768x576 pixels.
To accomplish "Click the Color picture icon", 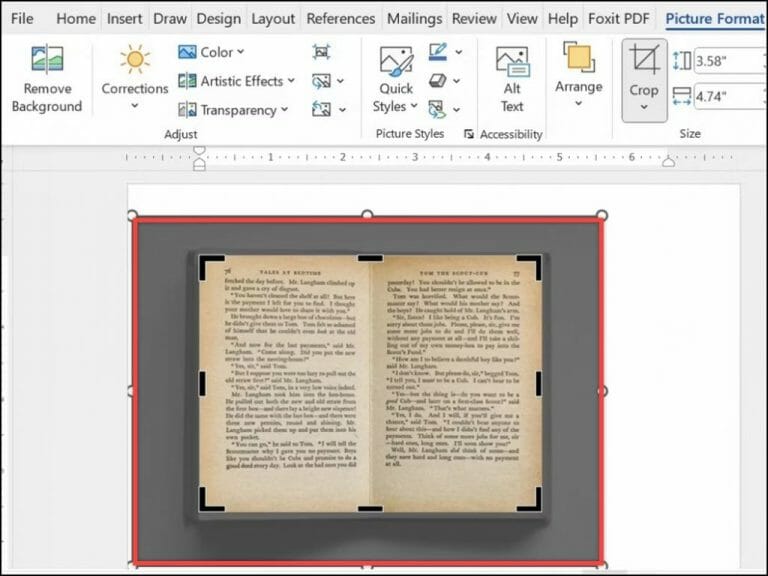I will pos(187,52).
